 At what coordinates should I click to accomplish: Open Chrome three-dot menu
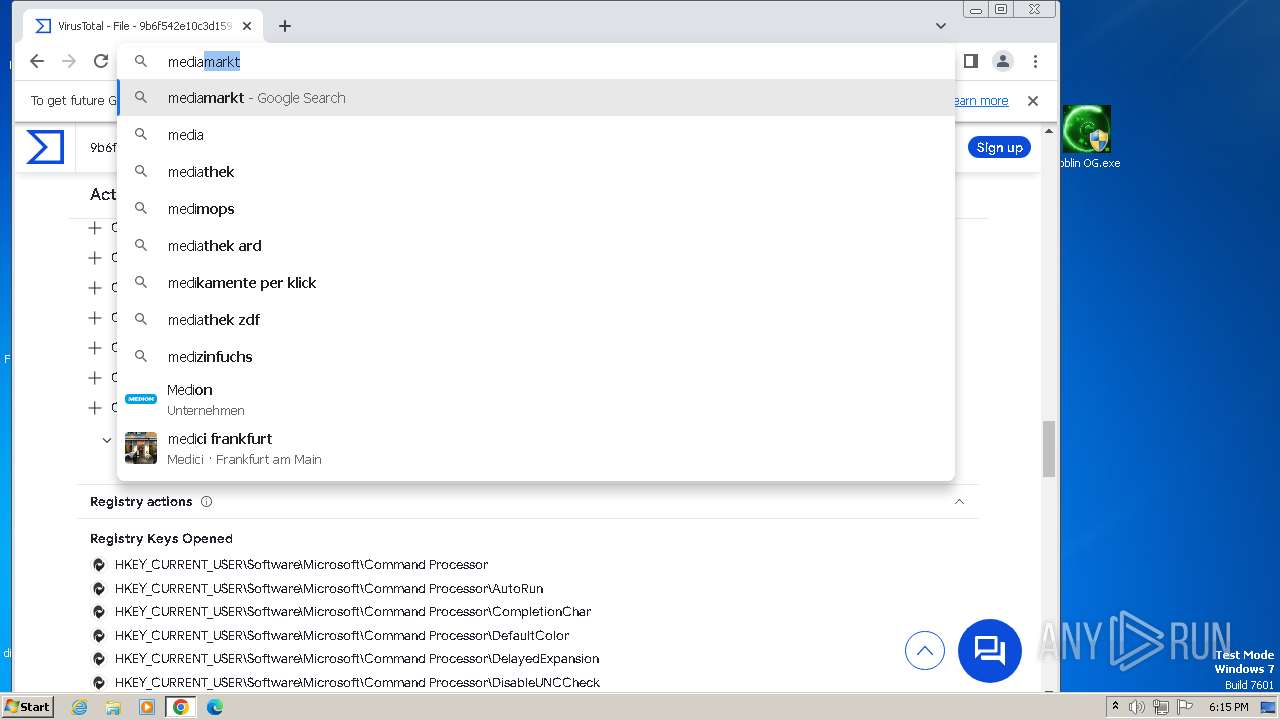[1035, 61]
